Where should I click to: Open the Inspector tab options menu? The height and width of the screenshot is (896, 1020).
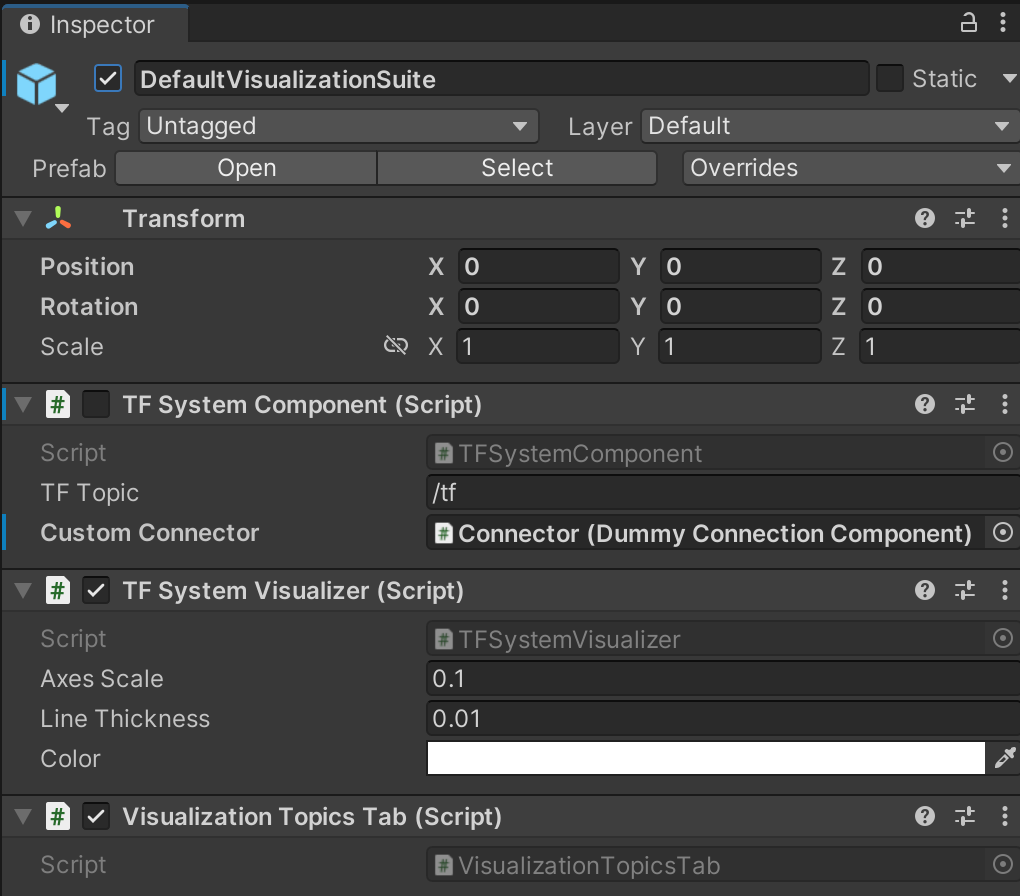(1004, 23)
